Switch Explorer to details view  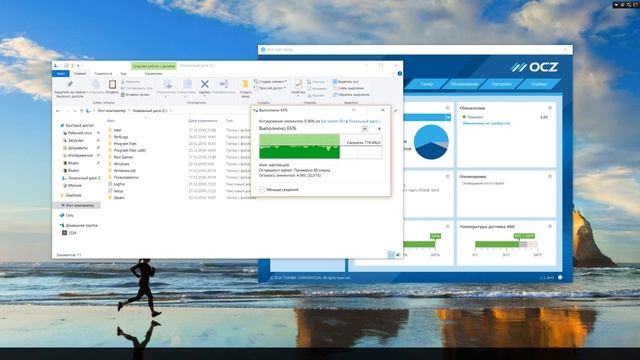[391, 255]
